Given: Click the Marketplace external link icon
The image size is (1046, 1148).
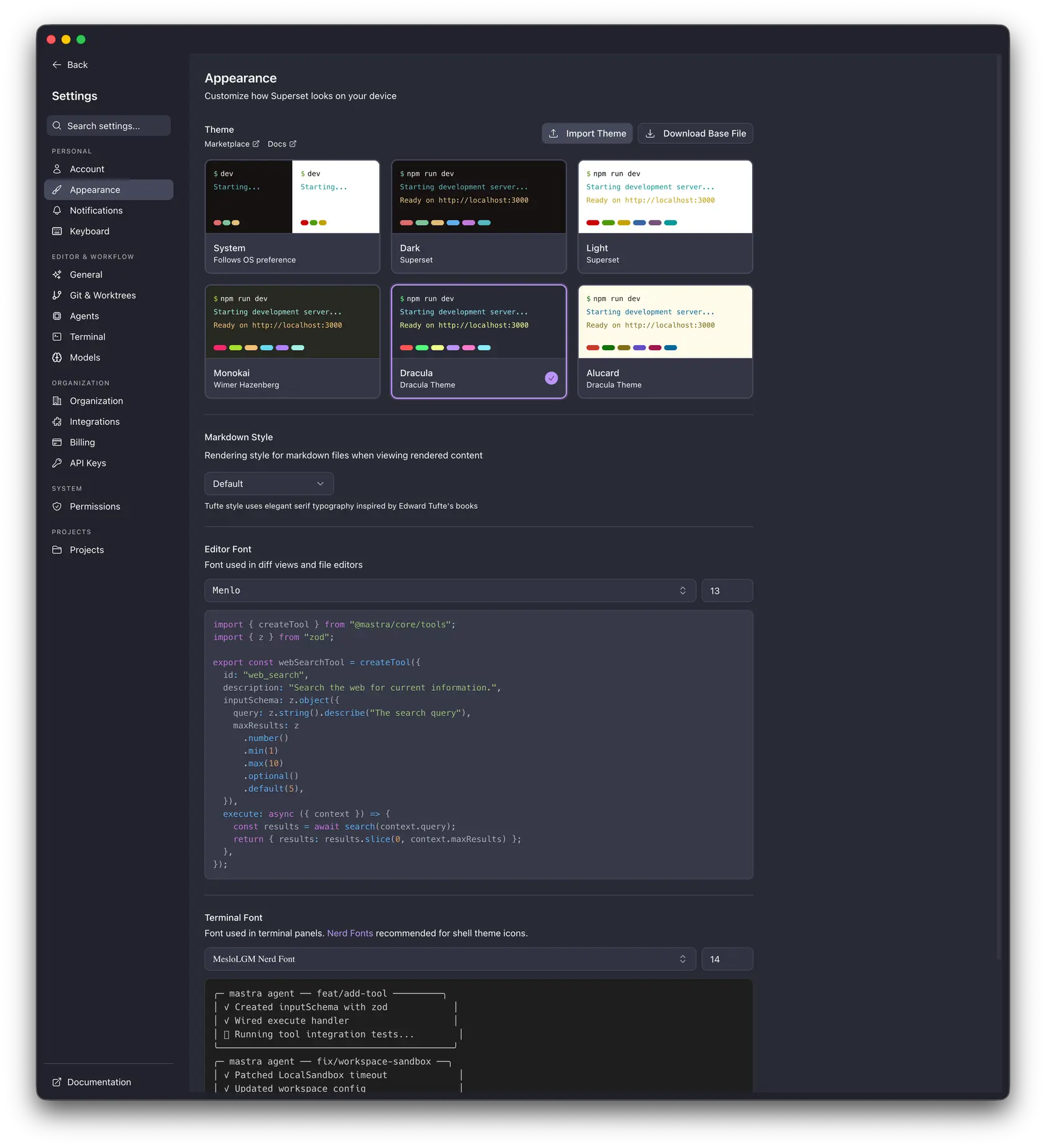Looking at the screenshot, I should pos(256,144).
